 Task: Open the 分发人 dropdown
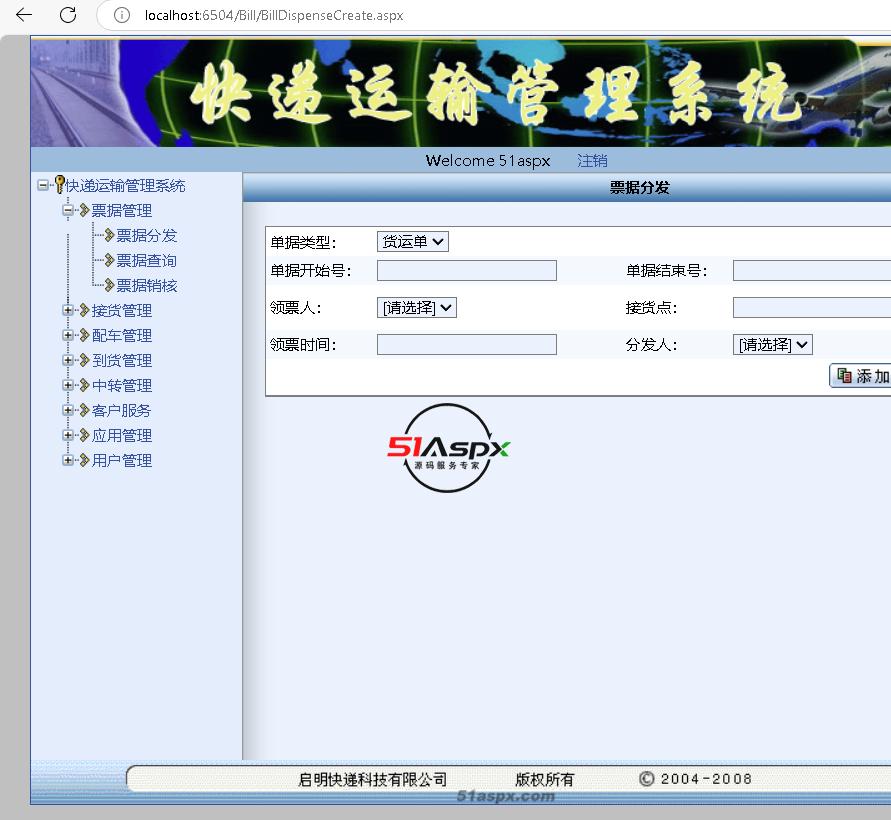pyautogui.click(x=772, y=344)
